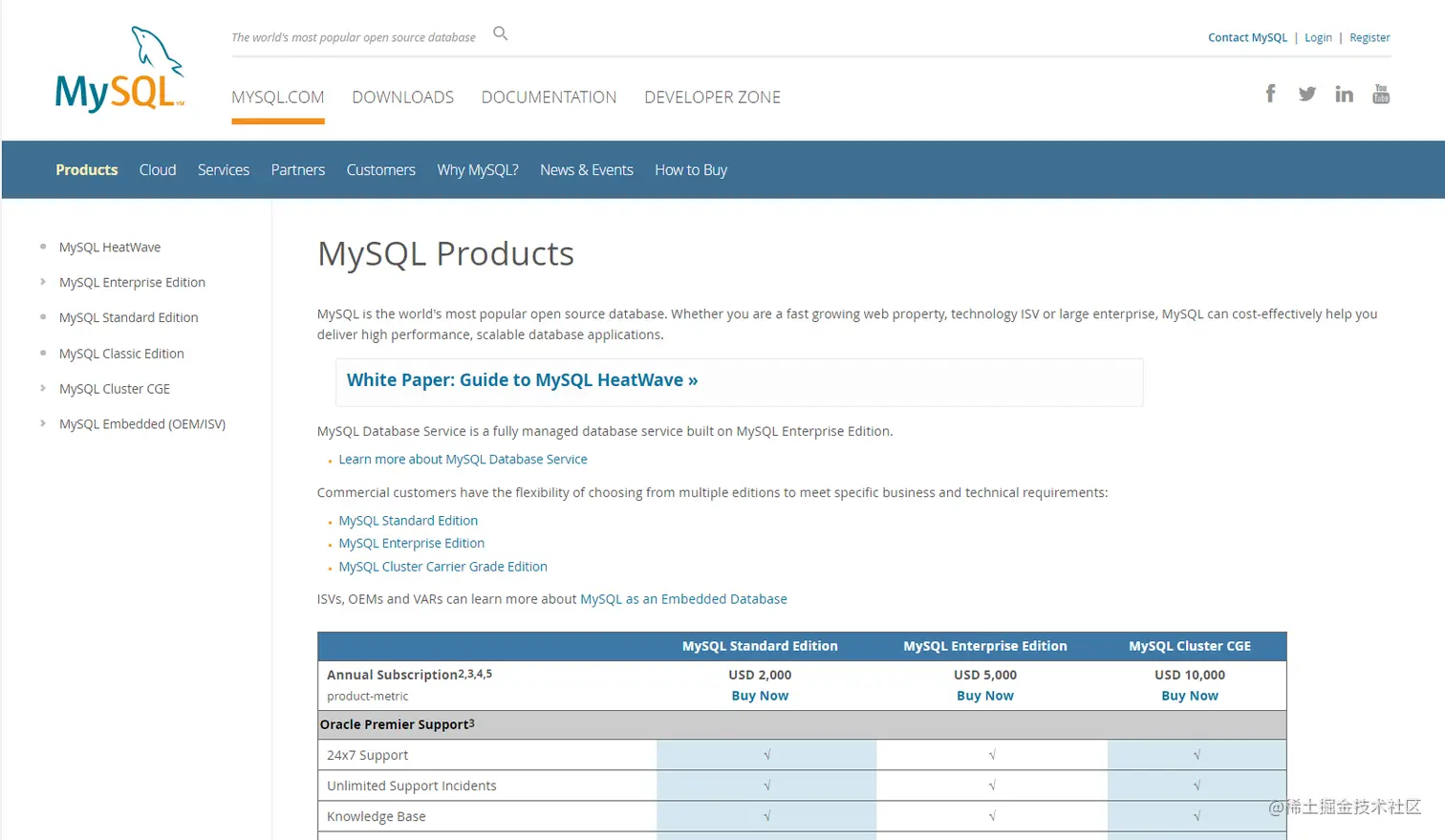Image resolution: width=1445 pixels, height=840 pixels.
Task: Click MySQL Enterprise Edition table header
Action: [985, 646]
